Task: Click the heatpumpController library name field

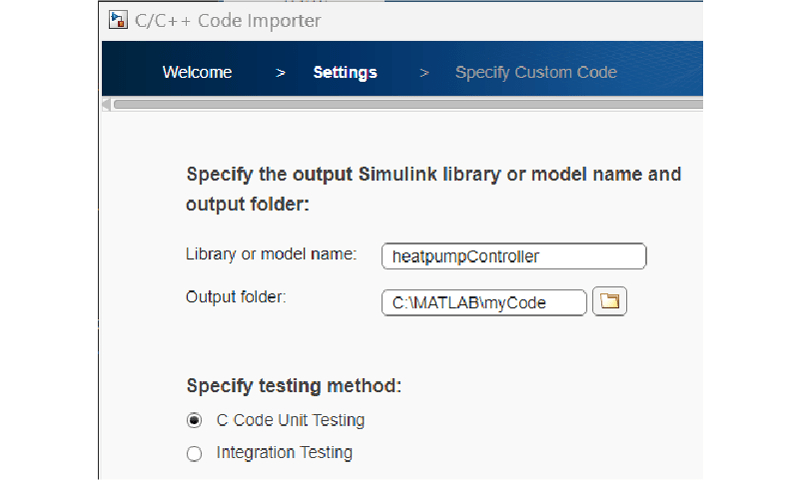Action: tap(513, 257)
